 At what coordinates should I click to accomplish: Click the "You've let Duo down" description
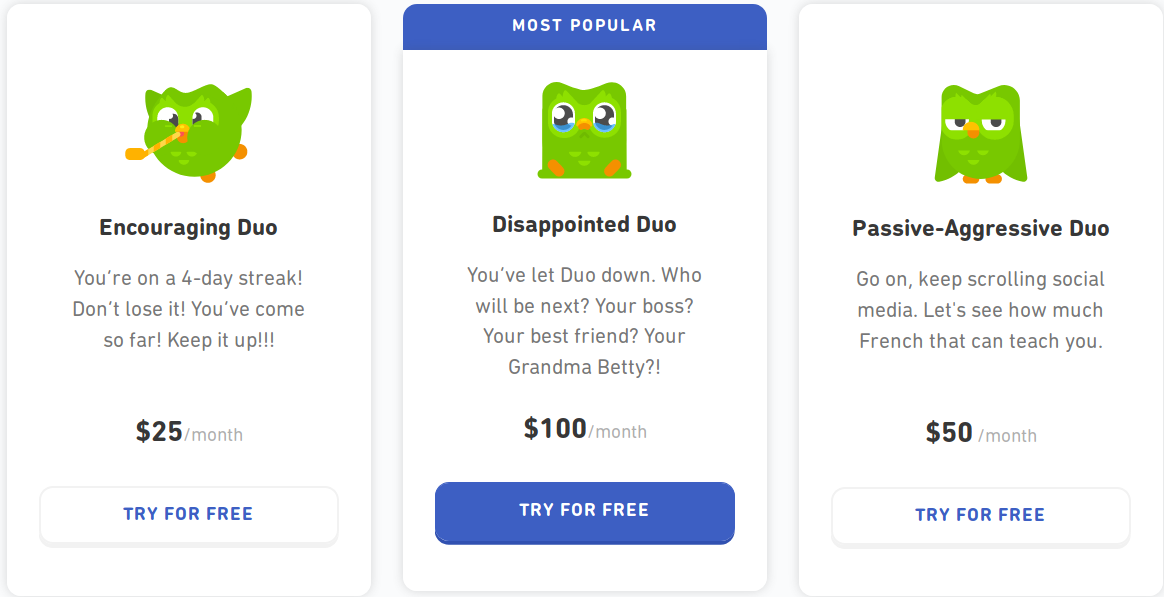click(584, 321)
